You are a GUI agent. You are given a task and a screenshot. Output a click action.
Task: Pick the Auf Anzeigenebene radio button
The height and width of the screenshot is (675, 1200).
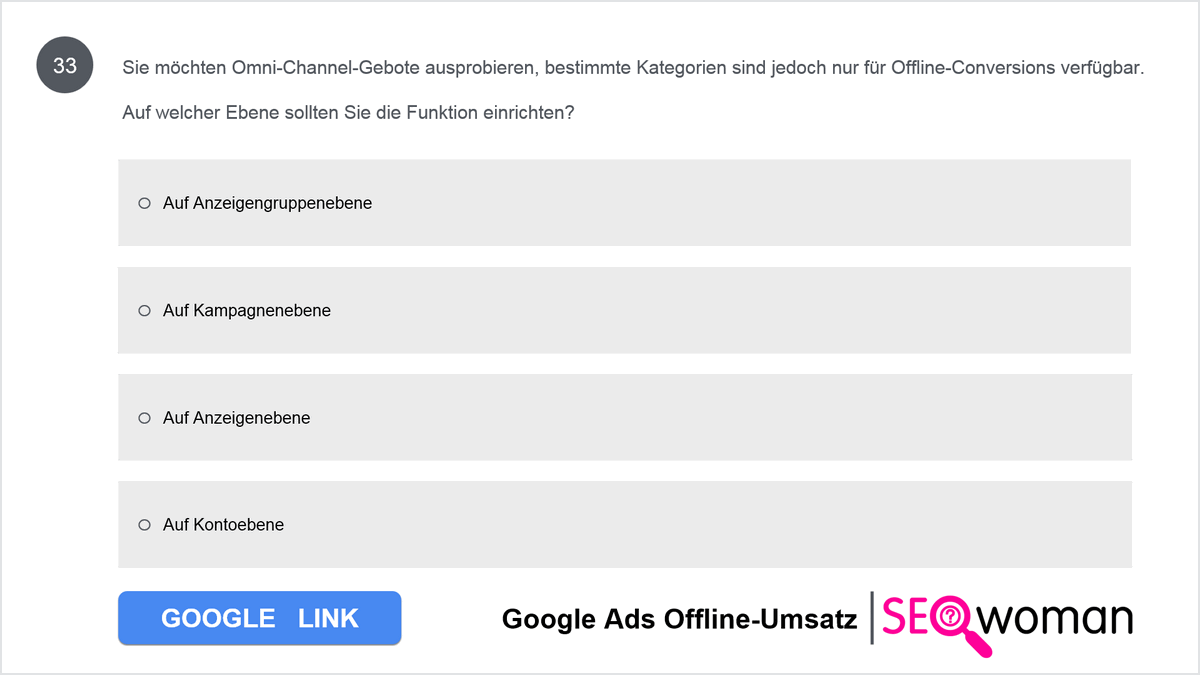point(144,418)
